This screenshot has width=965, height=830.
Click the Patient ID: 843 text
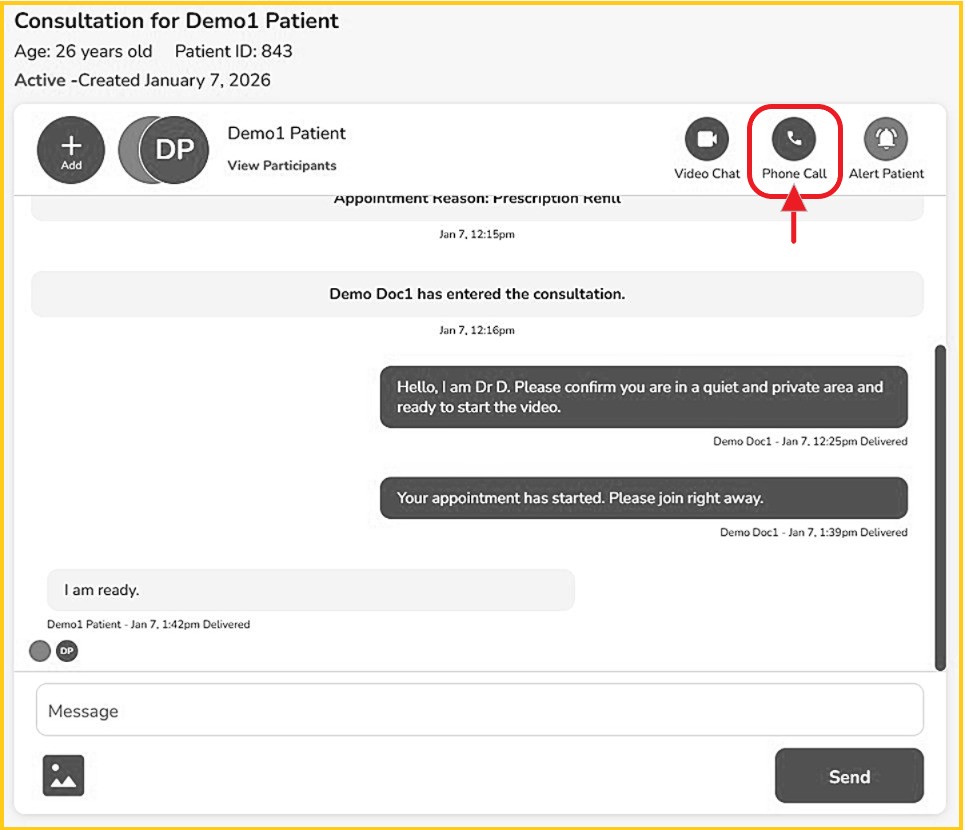pos(234,51)
